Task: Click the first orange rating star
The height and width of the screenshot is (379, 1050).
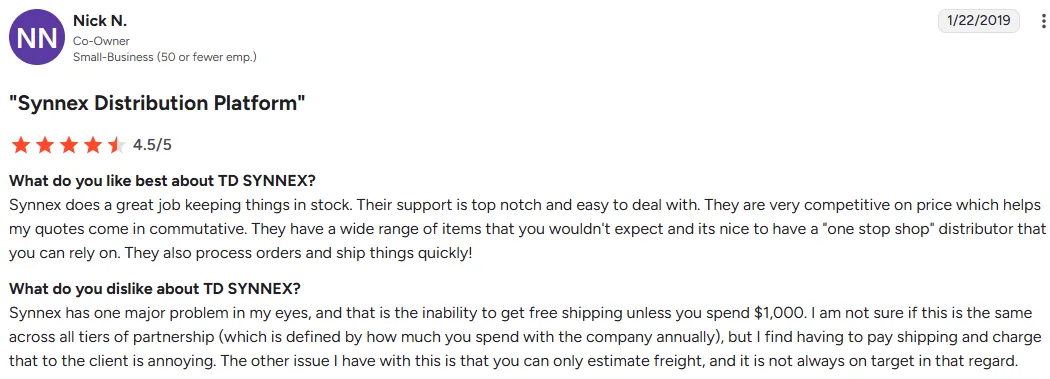Action: 21,145
